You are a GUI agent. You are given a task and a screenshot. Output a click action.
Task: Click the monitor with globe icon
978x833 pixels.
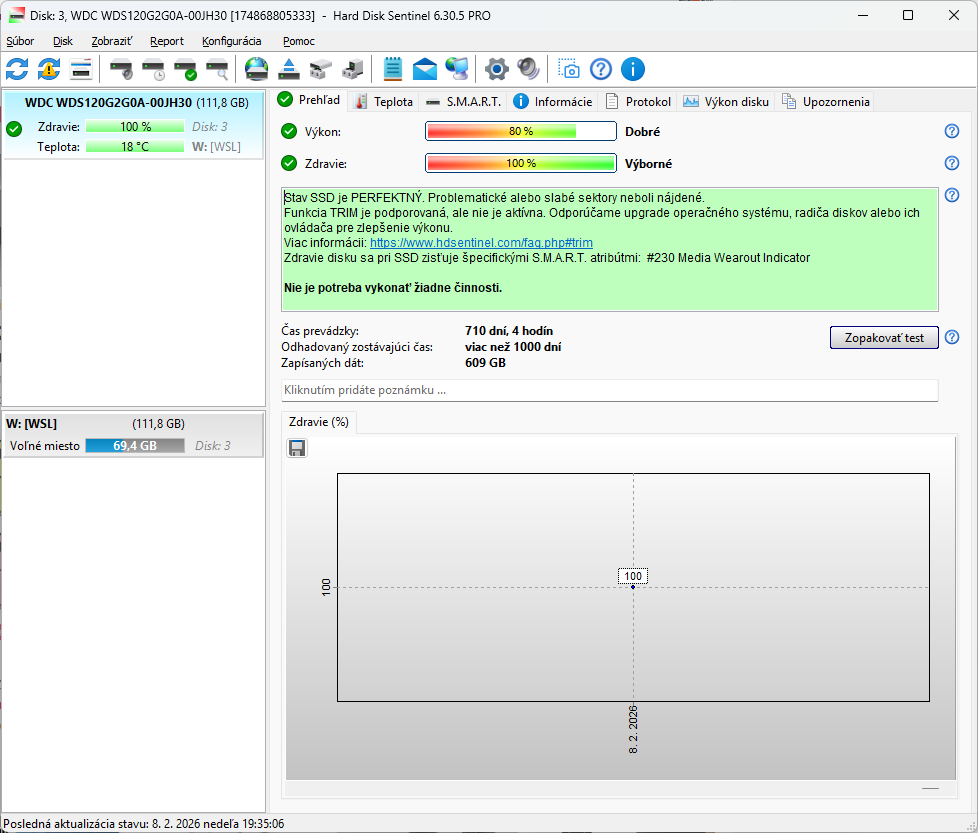pyautogui.click(x=457, y=69)
